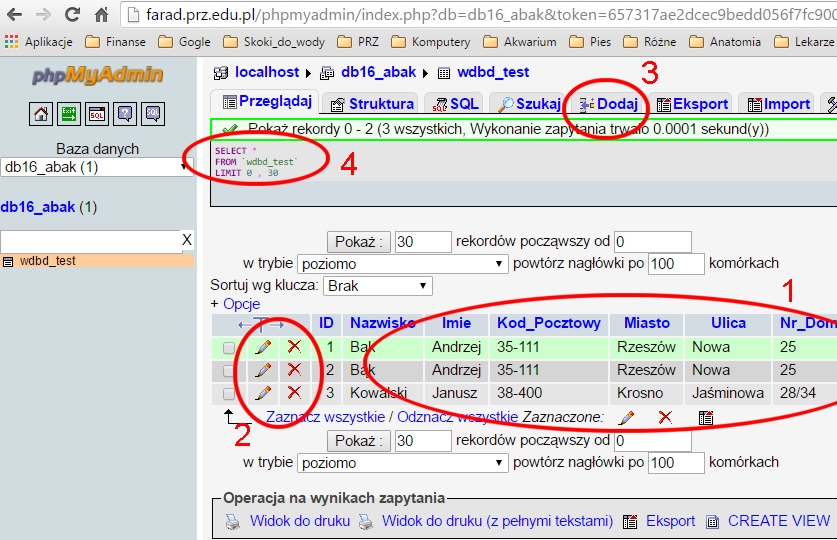Click the wdbd_test breadcrumb link

tap(493, 72)
